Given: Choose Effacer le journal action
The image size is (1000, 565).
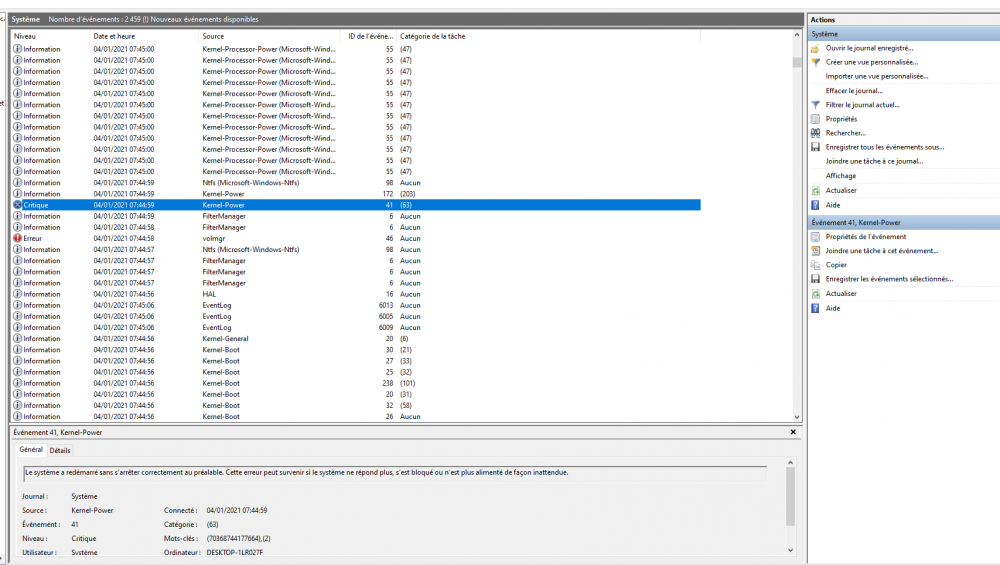Looking at the screenshot, I should [854, 91].
